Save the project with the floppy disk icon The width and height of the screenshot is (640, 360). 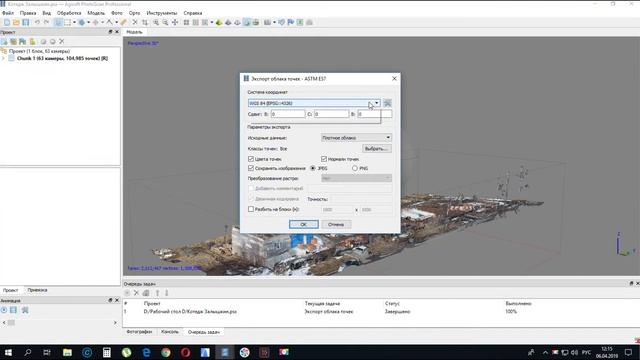[26, 22]
